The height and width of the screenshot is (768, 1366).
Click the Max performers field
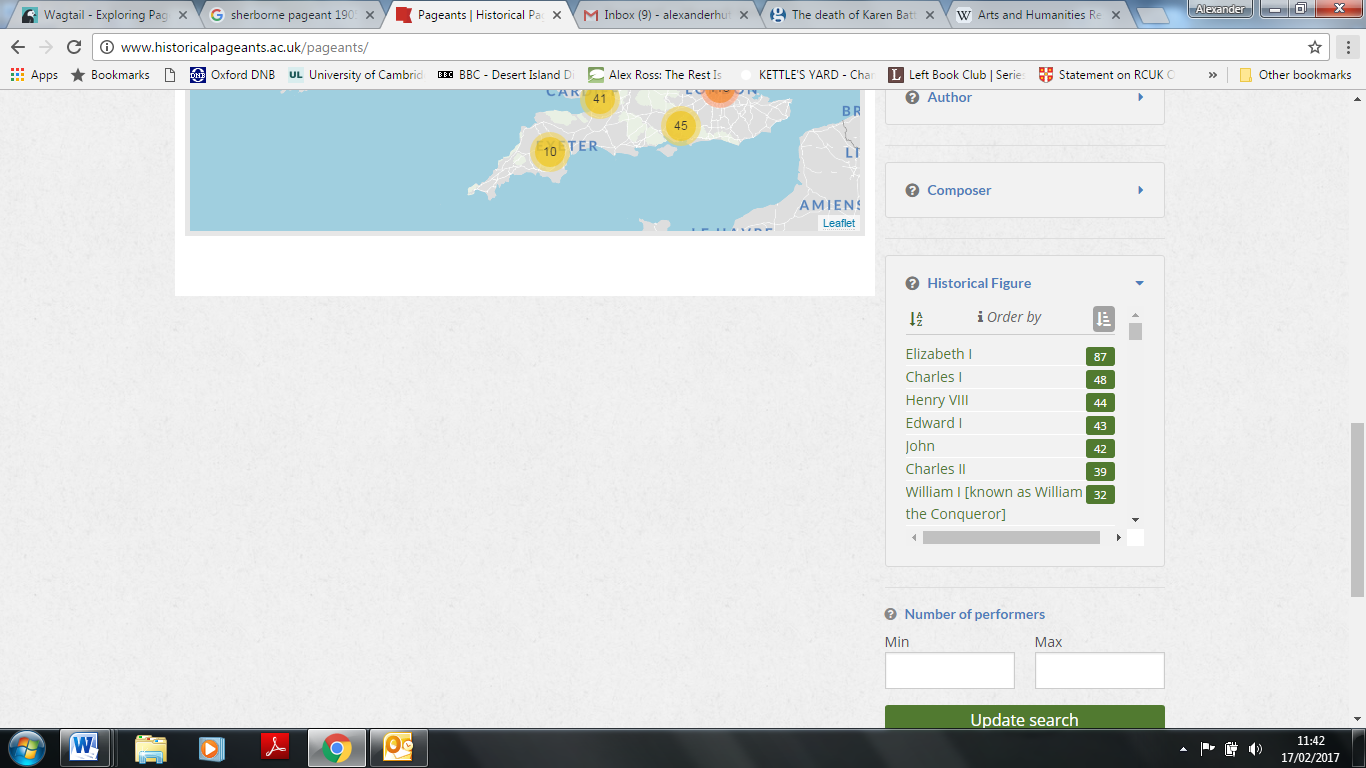[1099, 670]
